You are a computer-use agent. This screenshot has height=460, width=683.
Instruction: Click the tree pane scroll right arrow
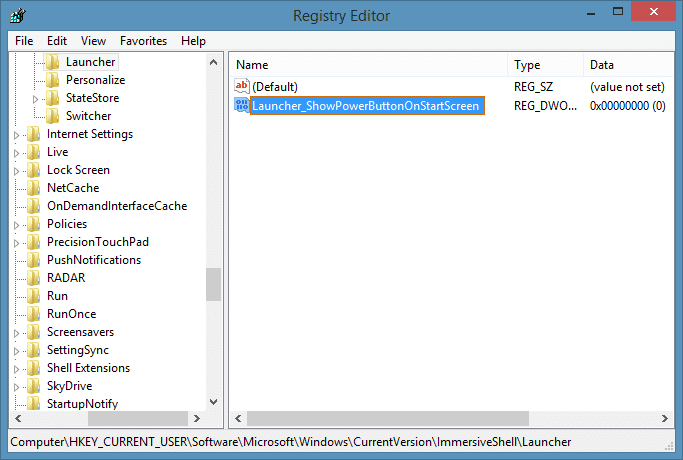pos(197,418)
